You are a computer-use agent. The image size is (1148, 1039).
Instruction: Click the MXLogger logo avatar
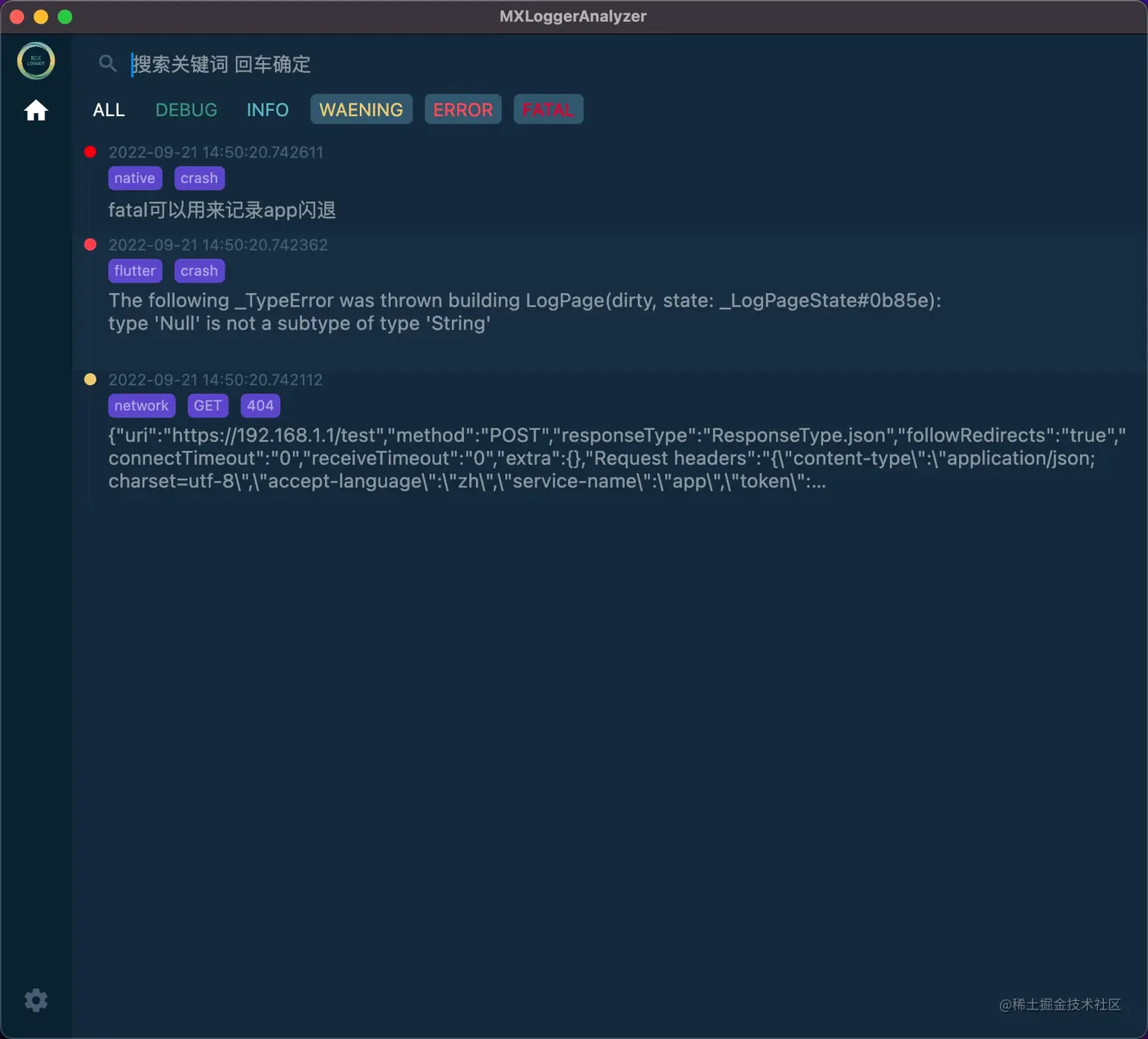pos(36,61)
